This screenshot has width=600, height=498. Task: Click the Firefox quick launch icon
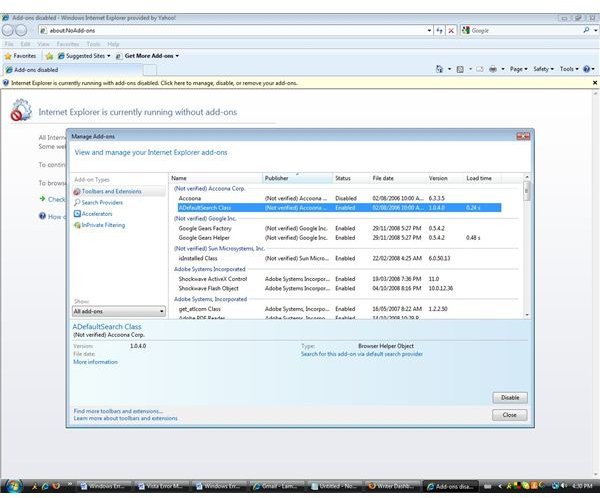[x=56, y=486]
